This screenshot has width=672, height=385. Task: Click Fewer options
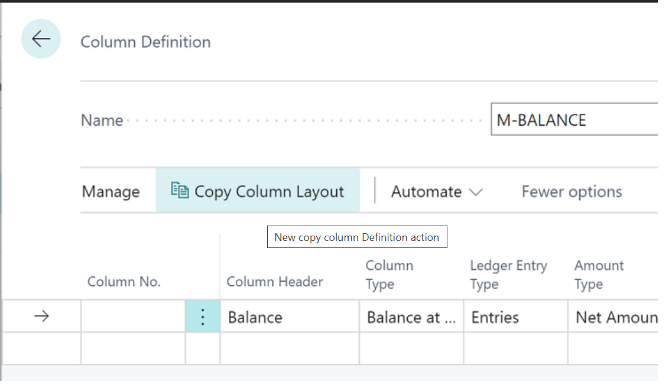(x=572, y=192)
